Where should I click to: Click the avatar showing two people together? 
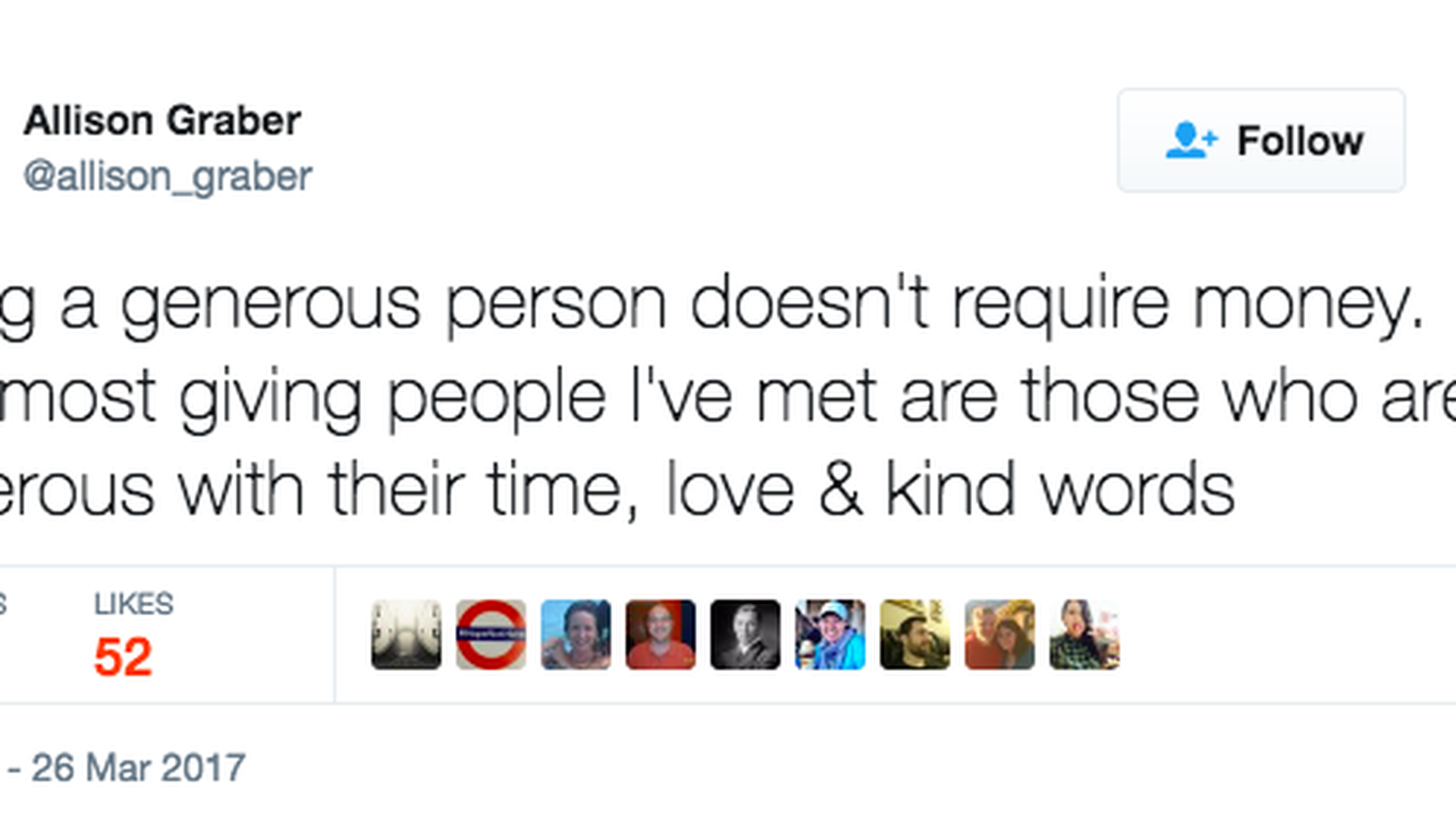[999, 635]
